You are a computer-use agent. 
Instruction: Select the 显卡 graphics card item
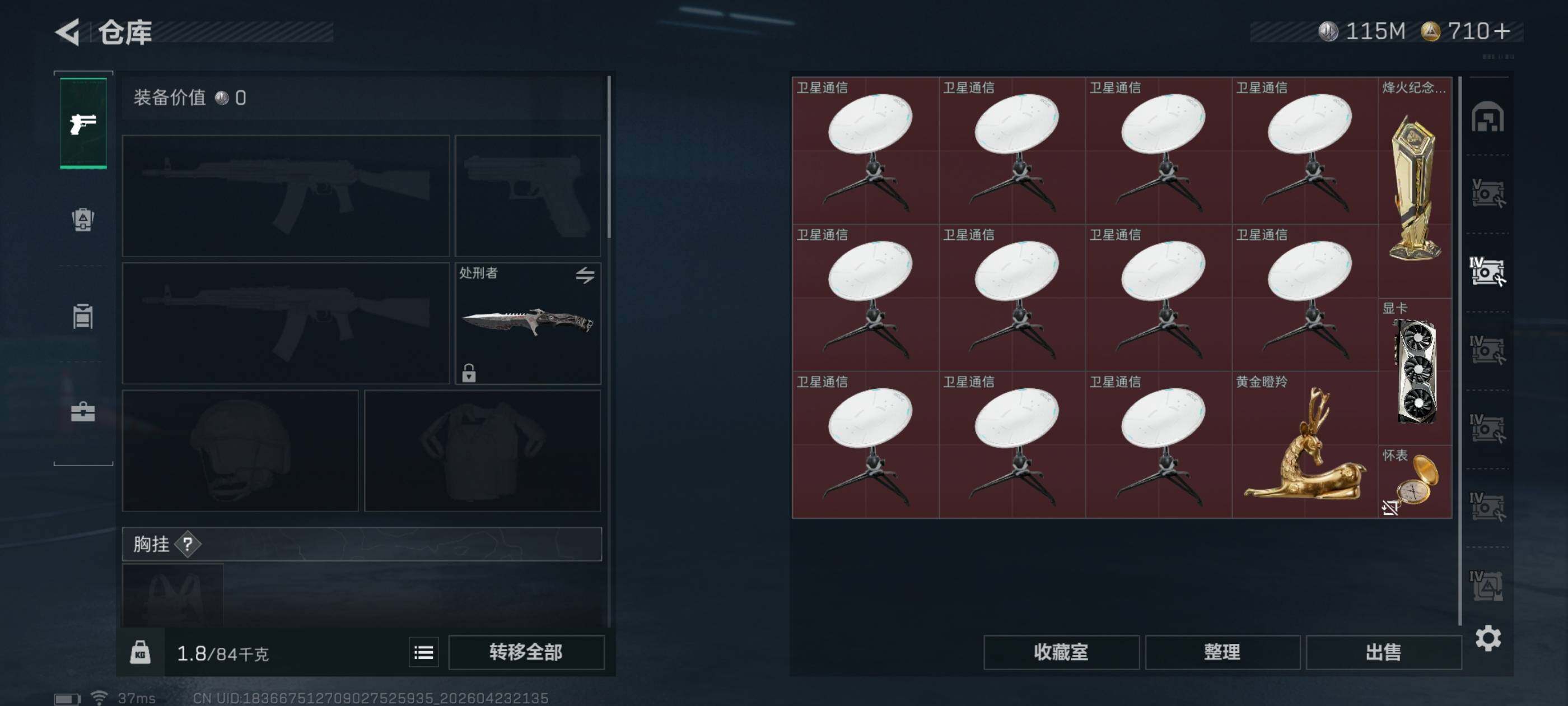click(1415, 371)
